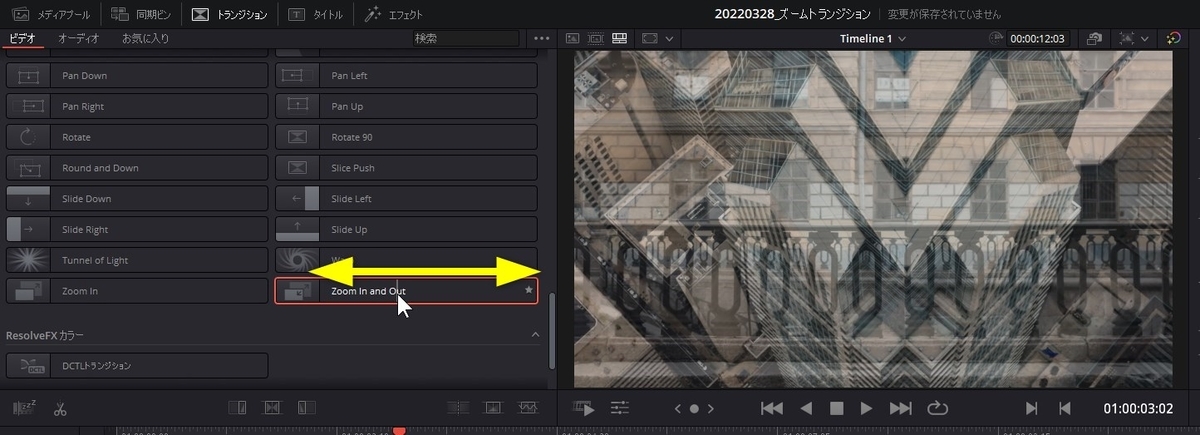Choose the Round and Down transition
The image size is (1200, 435).
coord(137,168)
